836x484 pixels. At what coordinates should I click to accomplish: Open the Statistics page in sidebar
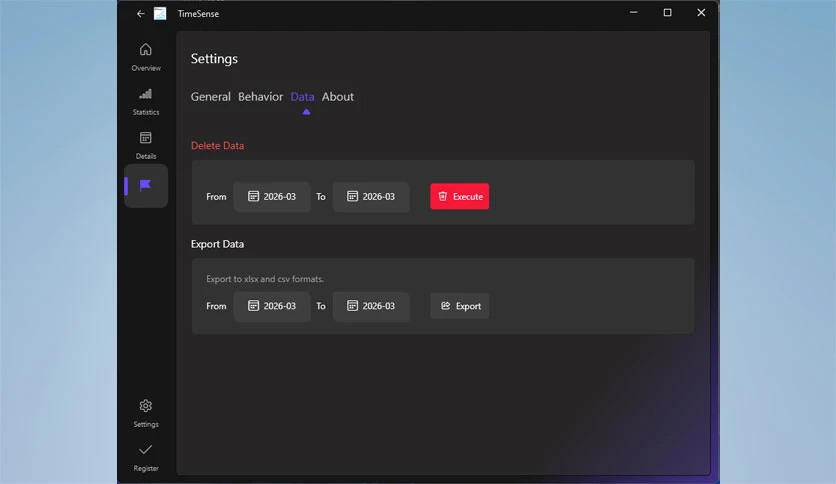tap(146, 101)
